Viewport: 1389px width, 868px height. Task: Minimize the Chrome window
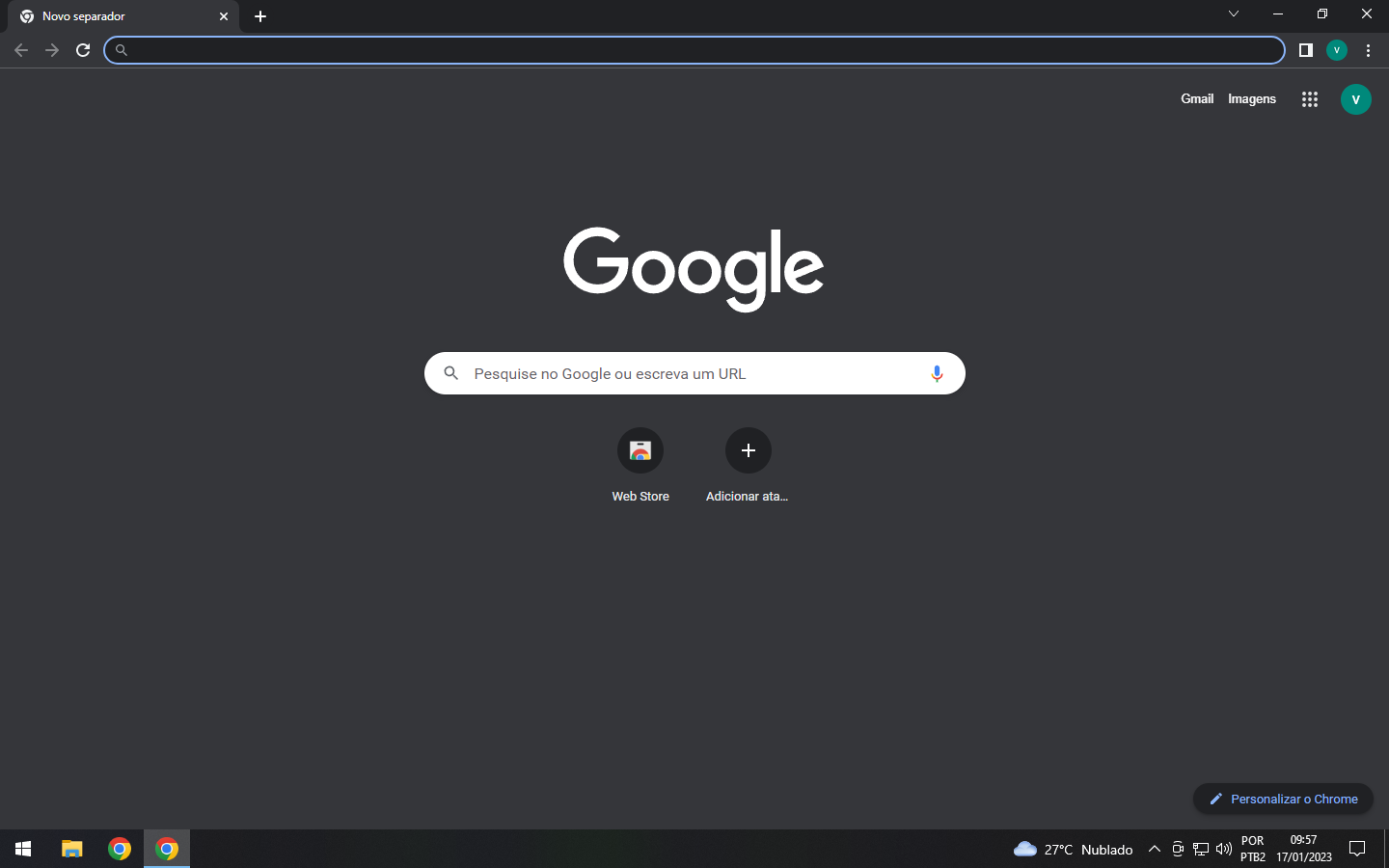point(1278,14)
